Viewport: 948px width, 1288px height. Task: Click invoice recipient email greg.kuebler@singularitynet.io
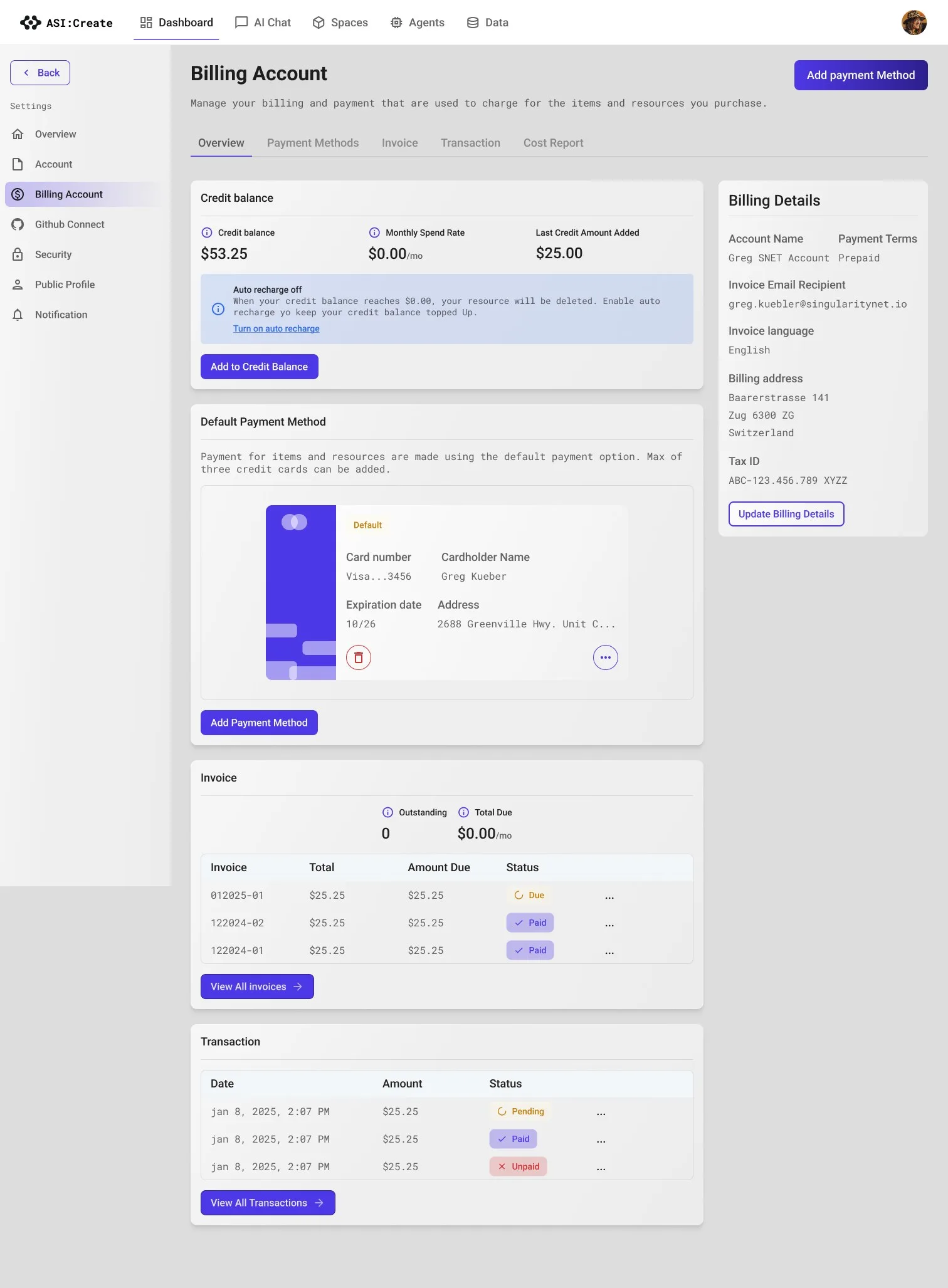pyautogui.click(x=818, y=304)
